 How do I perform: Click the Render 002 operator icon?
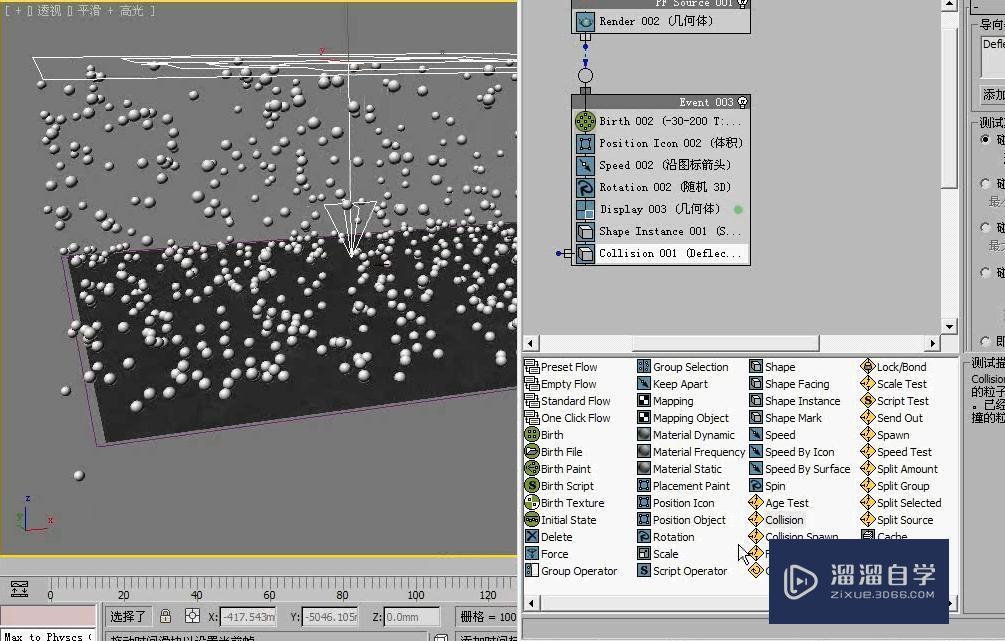(585, 21)
